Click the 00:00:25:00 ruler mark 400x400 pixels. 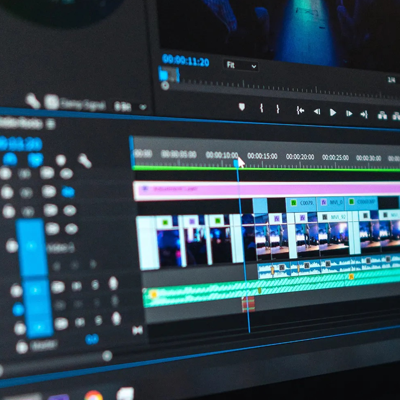[335, 157]
